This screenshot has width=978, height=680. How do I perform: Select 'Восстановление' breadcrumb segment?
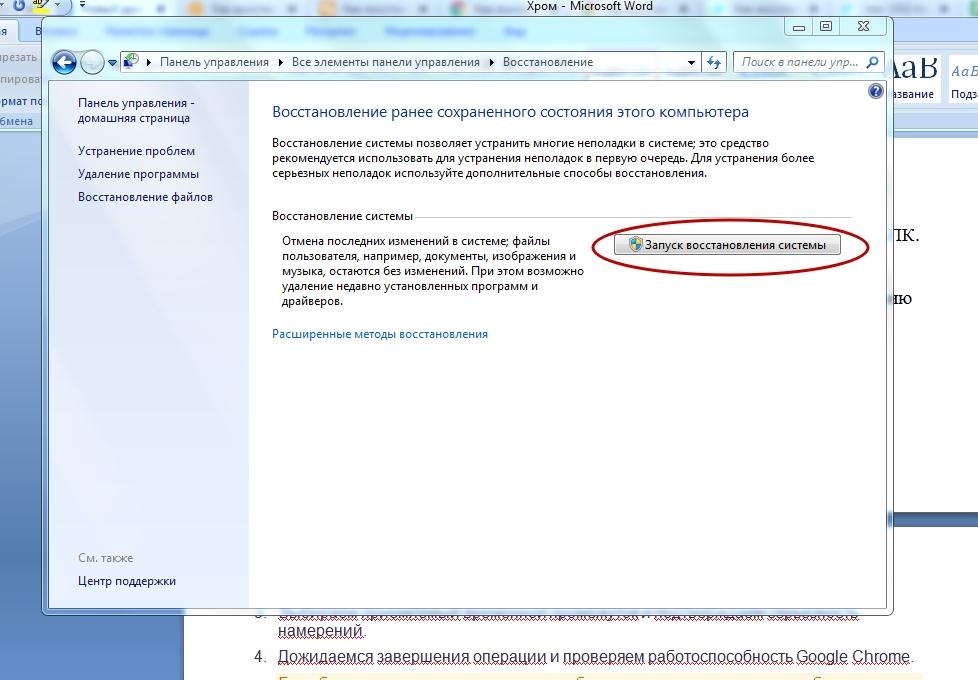548,62
